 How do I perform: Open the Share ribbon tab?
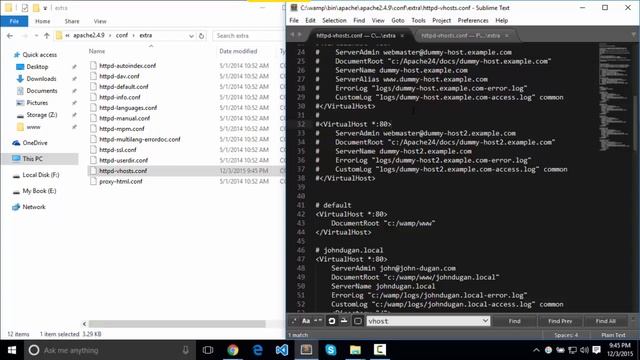pos(72,21)
